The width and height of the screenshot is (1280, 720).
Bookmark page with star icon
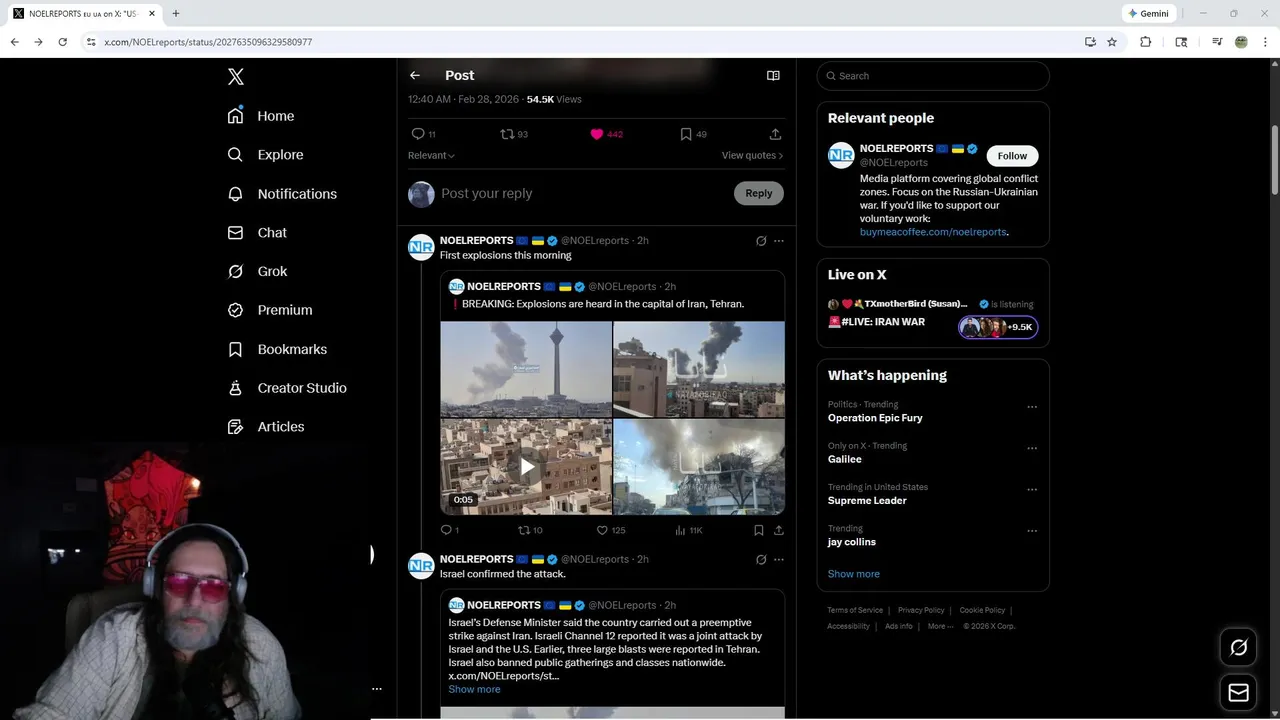point(1112,42)
